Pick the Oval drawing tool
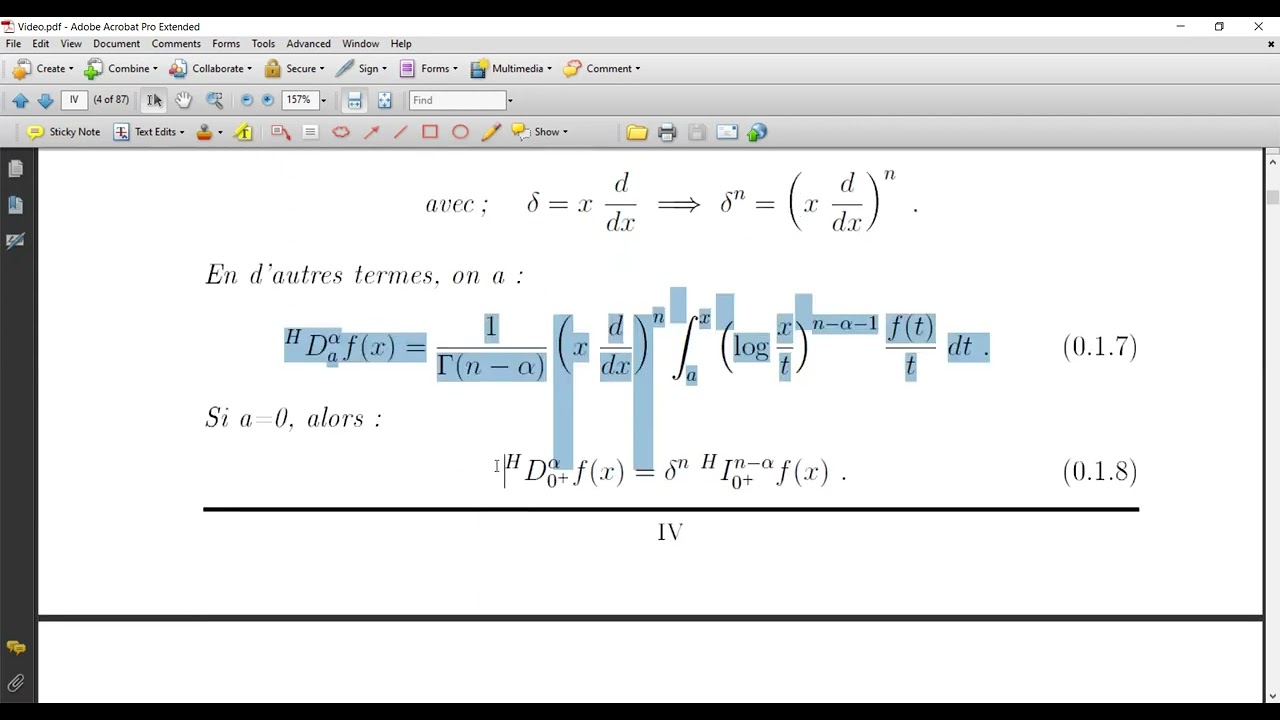1280x720 pixels. [460, 132]
